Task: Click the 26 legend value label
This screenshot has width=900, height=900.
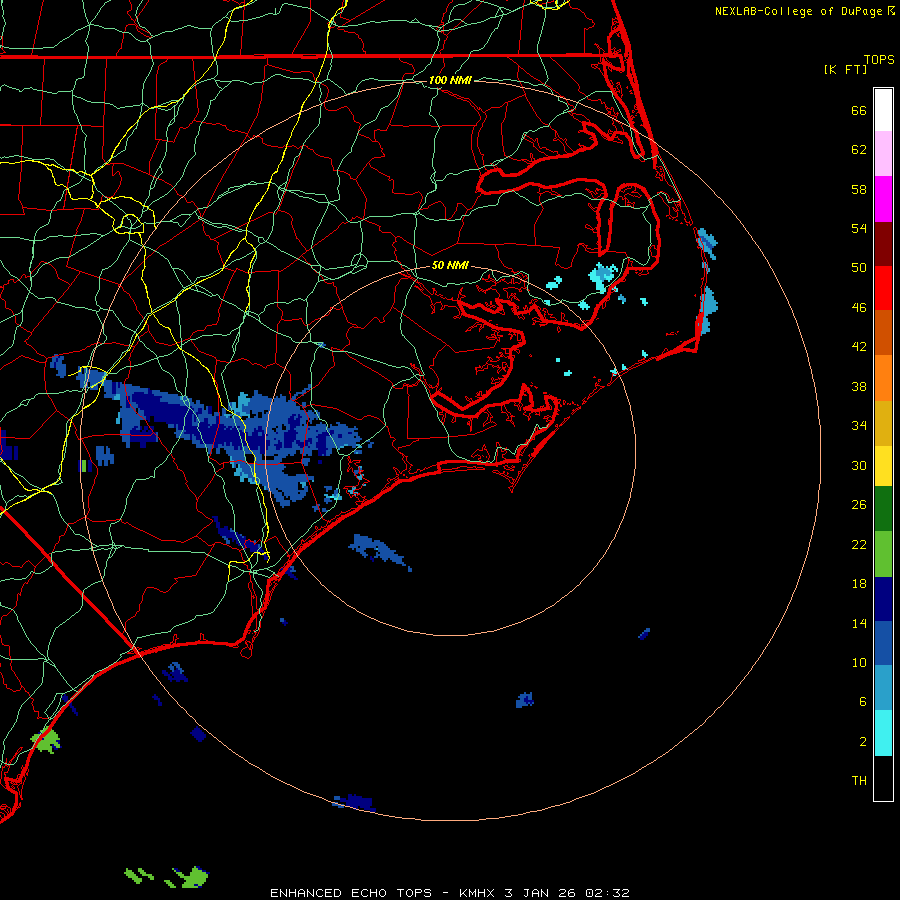Action: coord(859,505)
